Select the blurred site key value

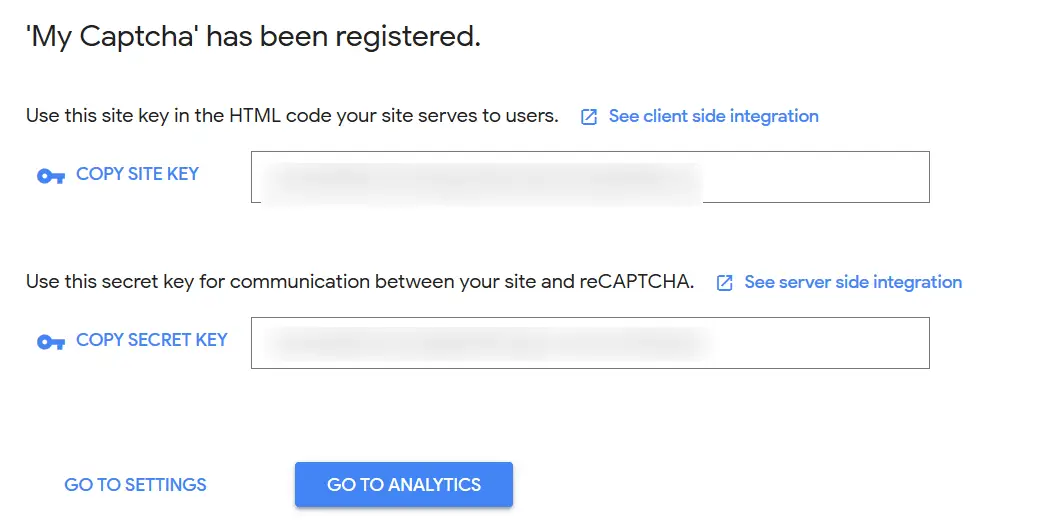pos(480,180)
